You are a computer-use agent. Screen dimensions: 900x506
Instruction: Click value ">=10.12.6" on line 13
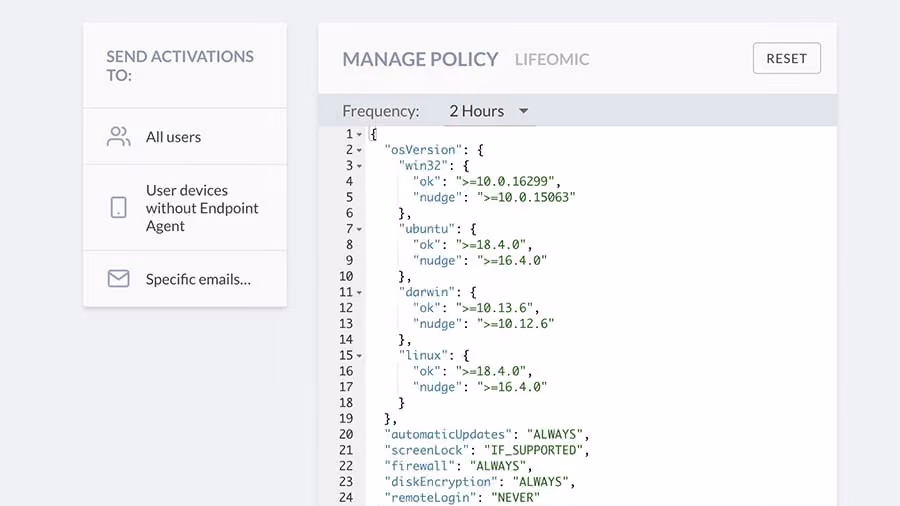click(515, 324)
